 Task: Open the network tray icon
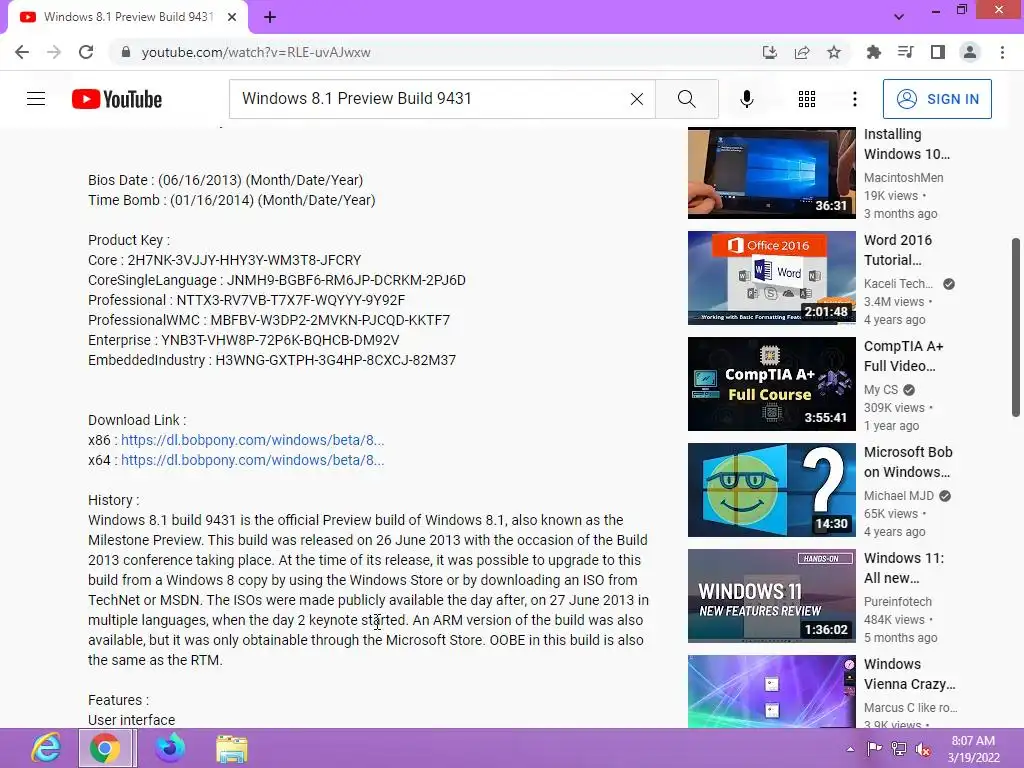click(899, 749)
